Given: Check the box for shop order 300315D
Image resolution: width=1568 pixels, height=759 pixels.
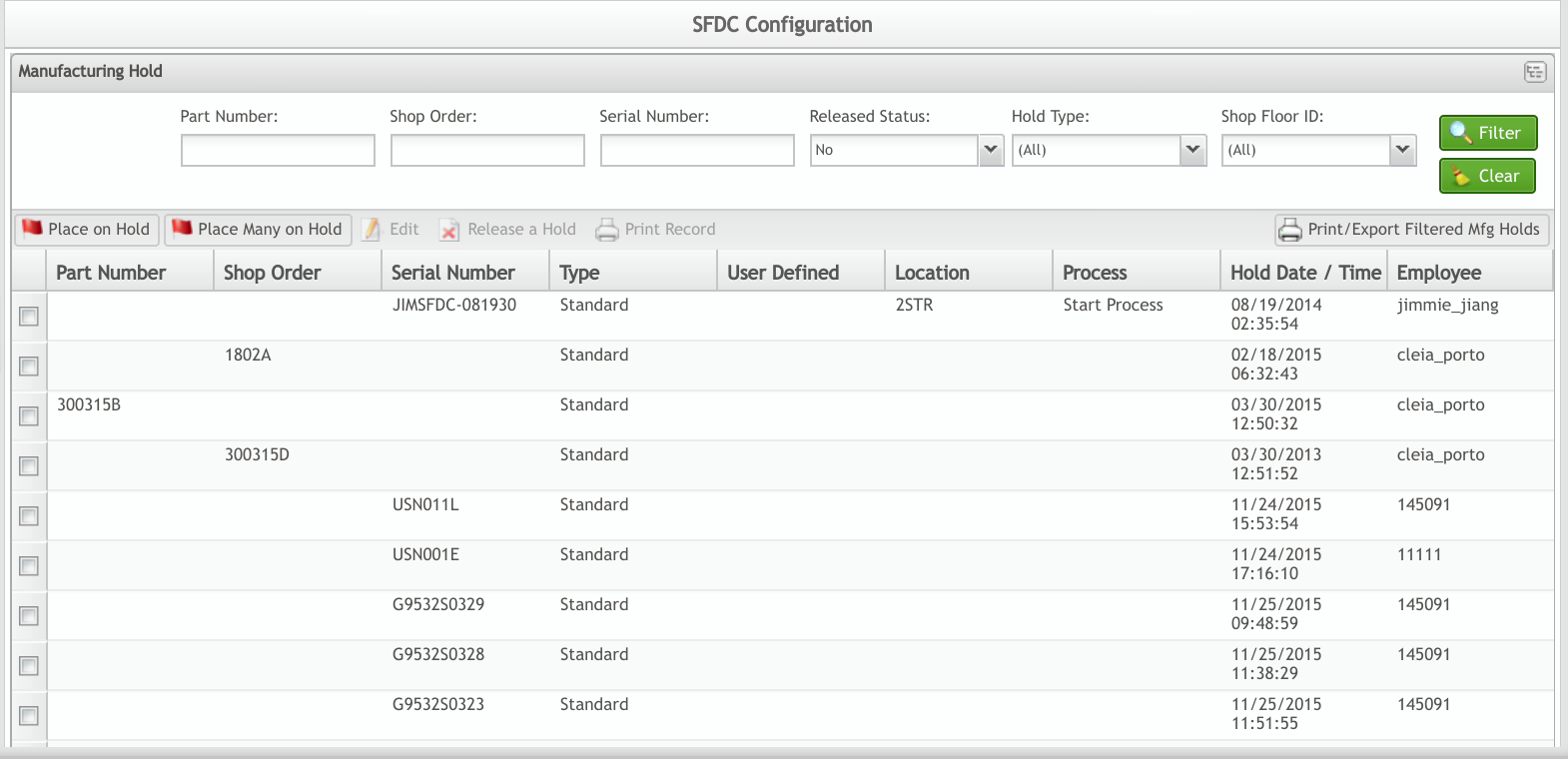Looking at the screenshot, I should click(x=29, y=466).
